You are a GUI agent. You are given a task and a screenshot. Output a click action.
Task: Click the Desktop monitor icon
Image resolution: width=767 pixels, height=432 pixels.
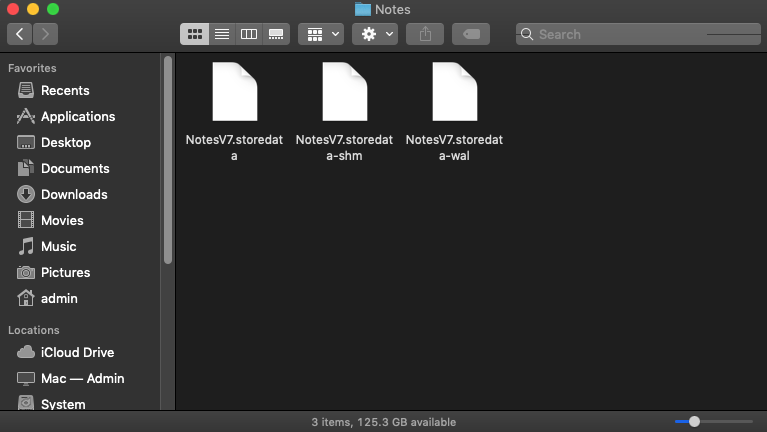pos(26,142)
